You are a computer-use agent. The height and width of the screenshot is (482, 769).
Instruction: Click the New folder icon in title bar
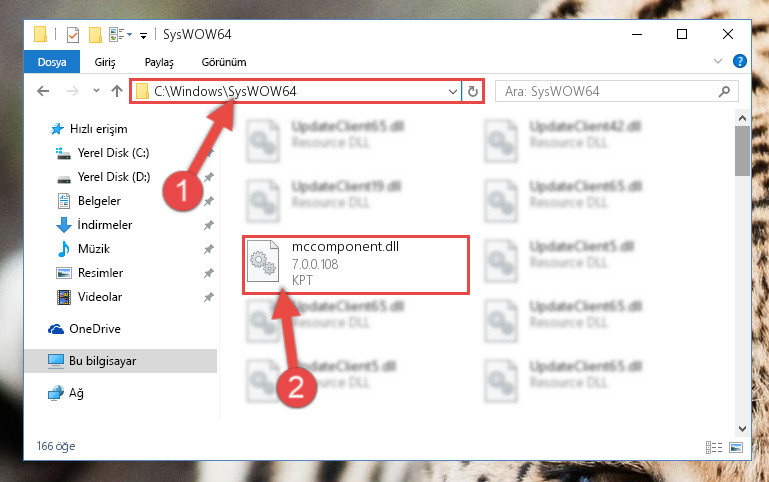coord(95,35)
